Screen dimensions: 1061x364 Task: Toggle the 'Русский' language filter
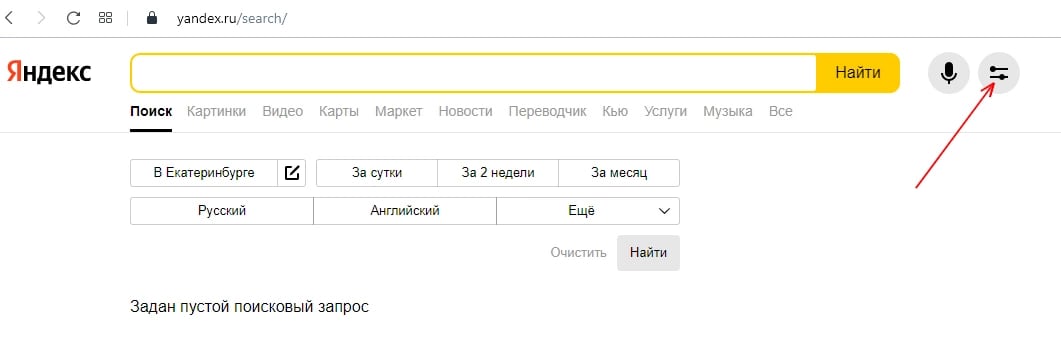point(222,210)
